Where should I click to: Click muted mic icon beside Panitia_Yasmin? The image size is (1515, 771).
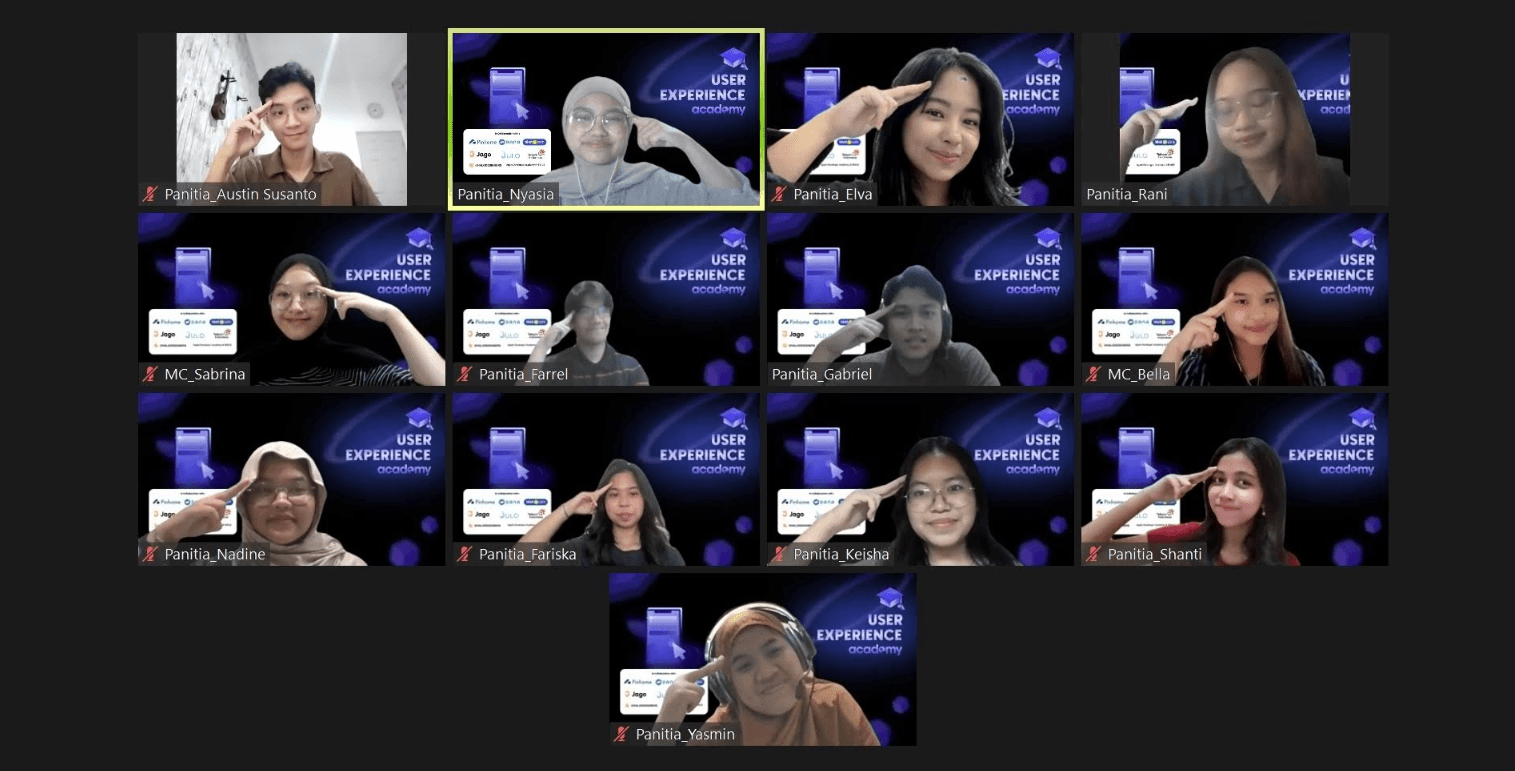[x=622, y=734]
